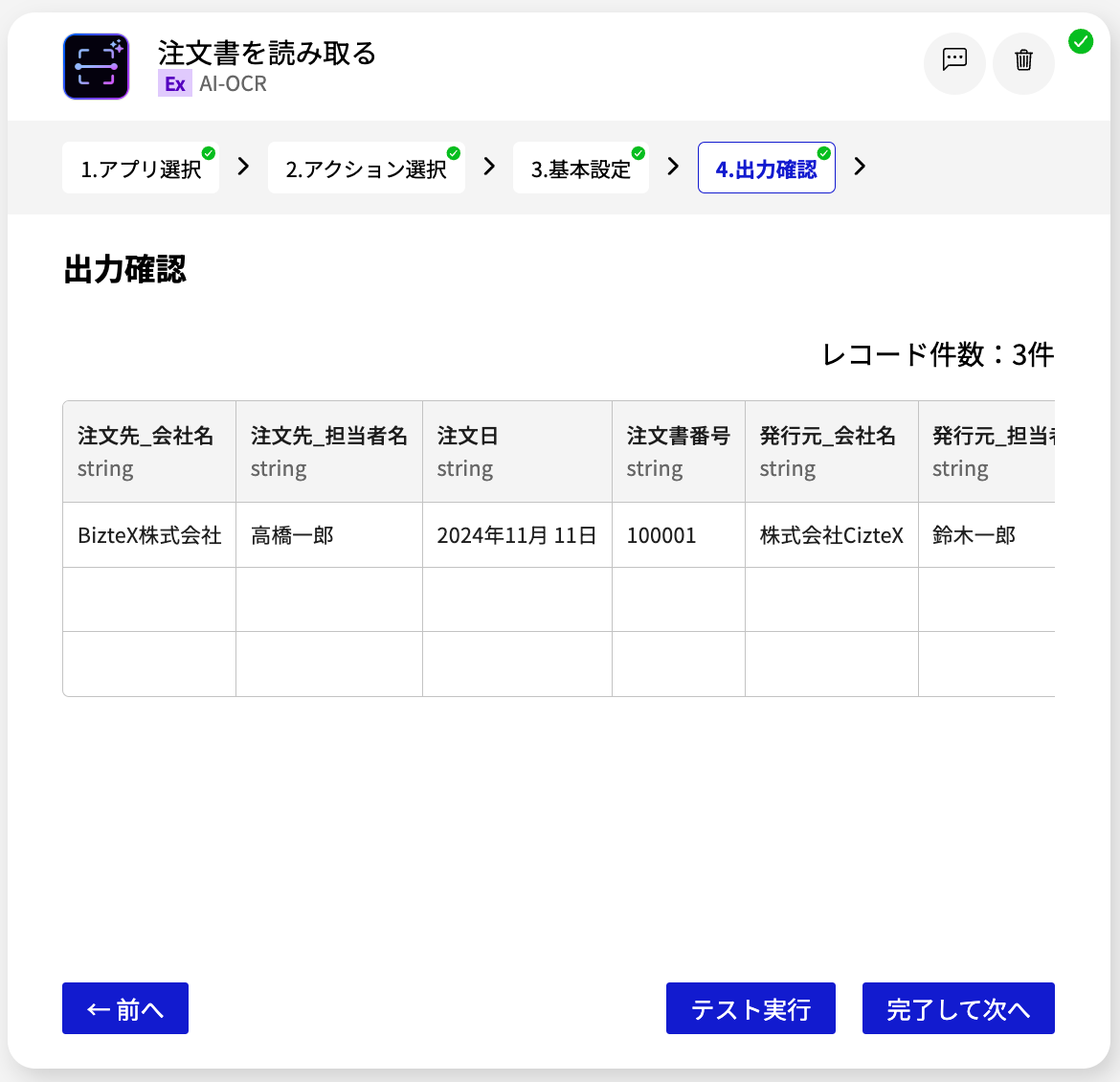The image size is (1120, 1082).
Task: Click chevron after 1.アプリ選択
Action: click(x=243, y=167)
